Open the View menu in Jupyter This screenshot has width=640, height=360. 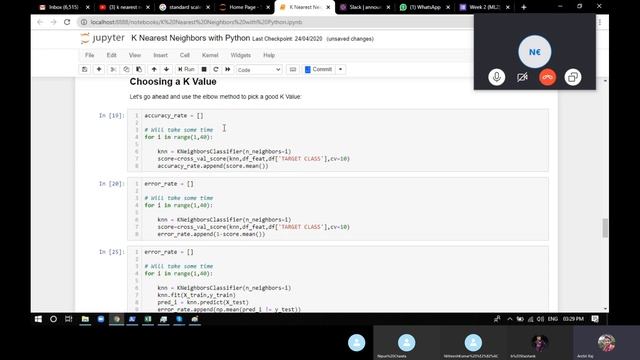tap(135, 55)
